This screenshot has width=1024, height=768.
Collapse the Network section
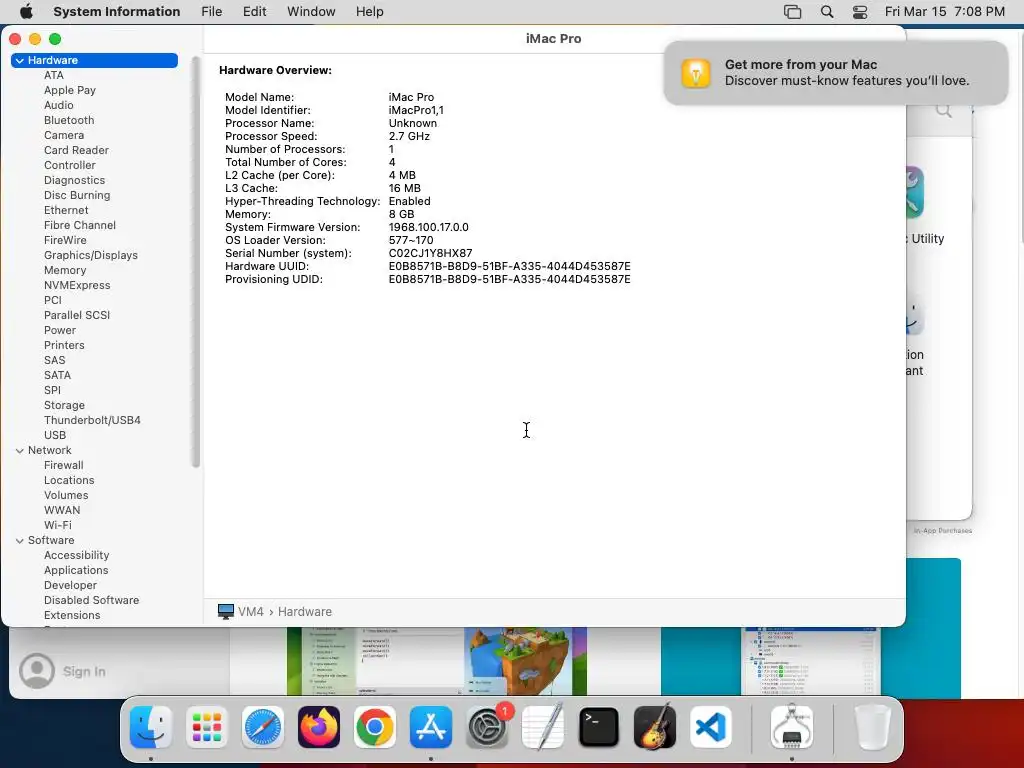point(20,451)
